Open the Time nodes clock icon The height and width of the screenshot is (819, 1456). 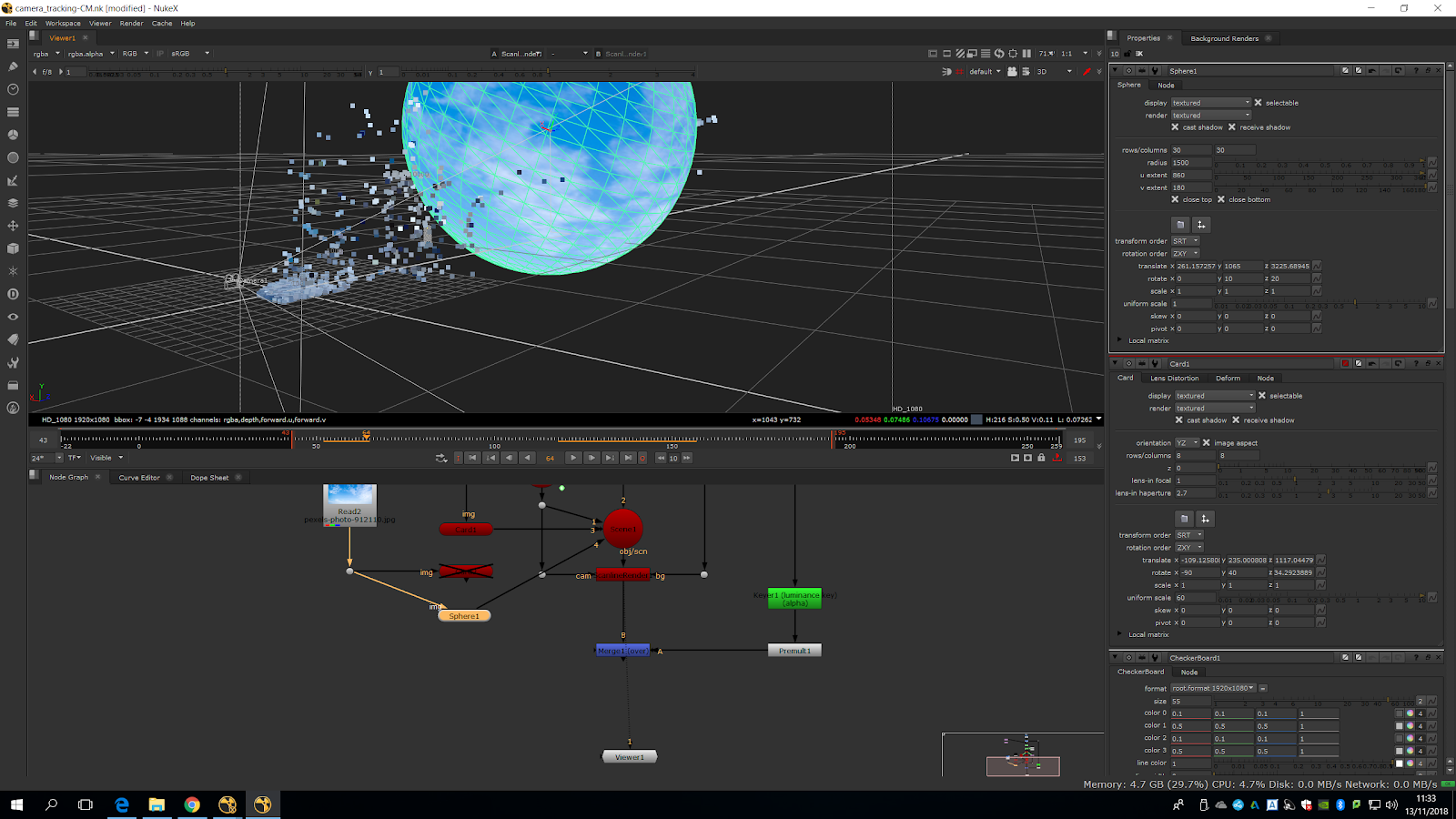click(x=13, y=89)
